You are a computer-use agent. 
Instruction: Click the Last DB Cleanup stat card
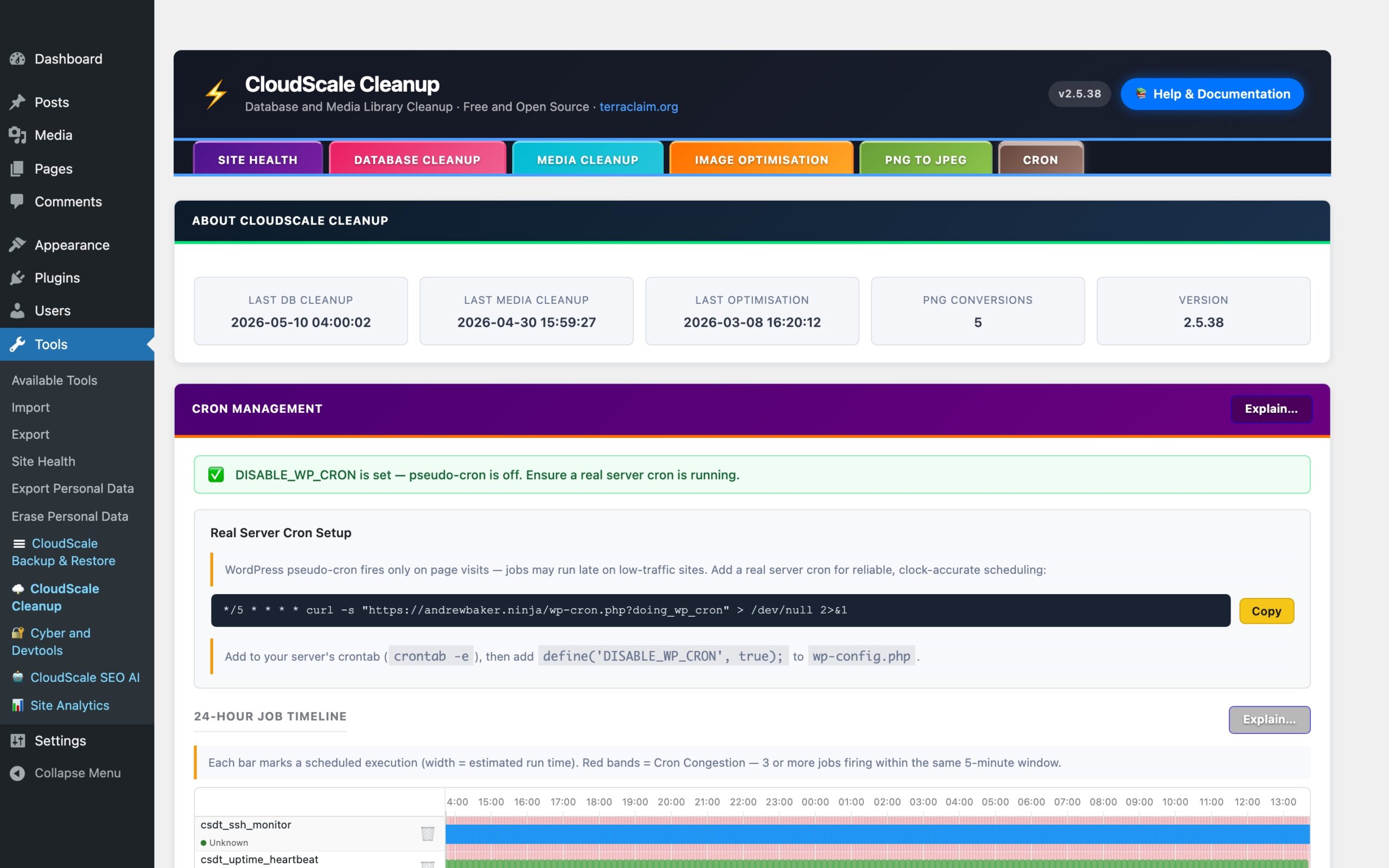301,311
